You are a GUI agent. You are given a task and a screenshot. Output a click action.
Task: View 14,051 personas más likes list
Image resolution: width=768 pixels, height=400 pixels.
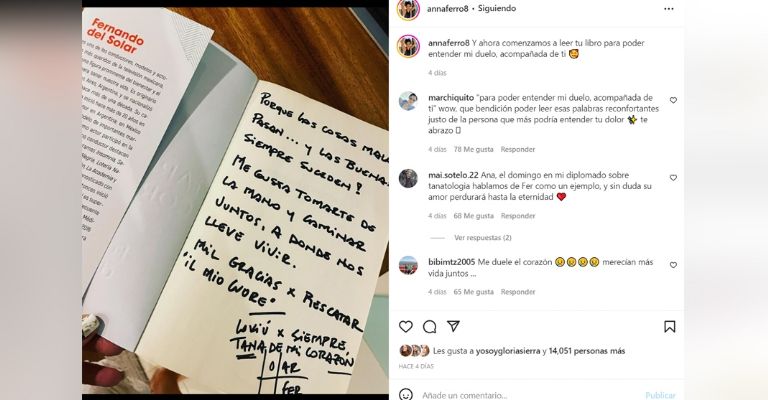pos(587,351)
